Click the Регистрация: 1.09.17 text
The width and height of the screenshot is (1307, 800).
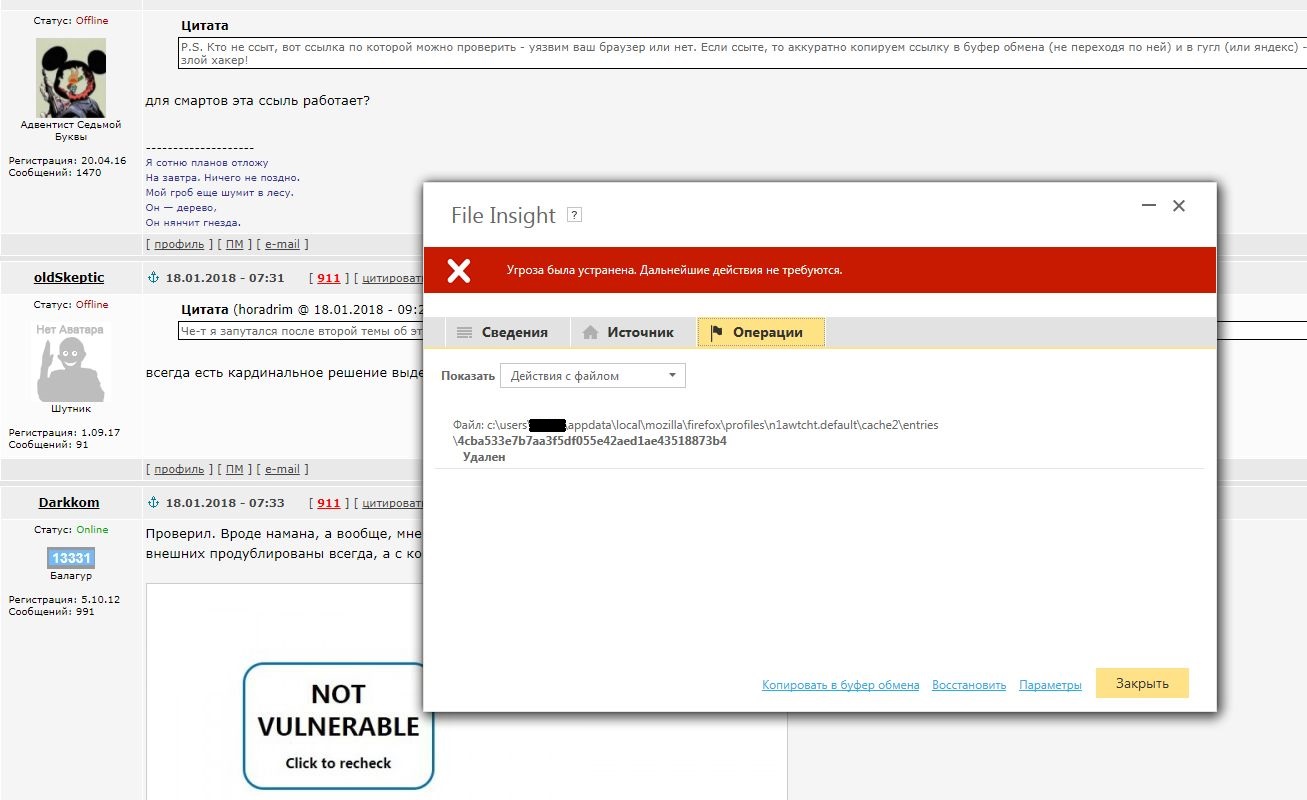64,433
